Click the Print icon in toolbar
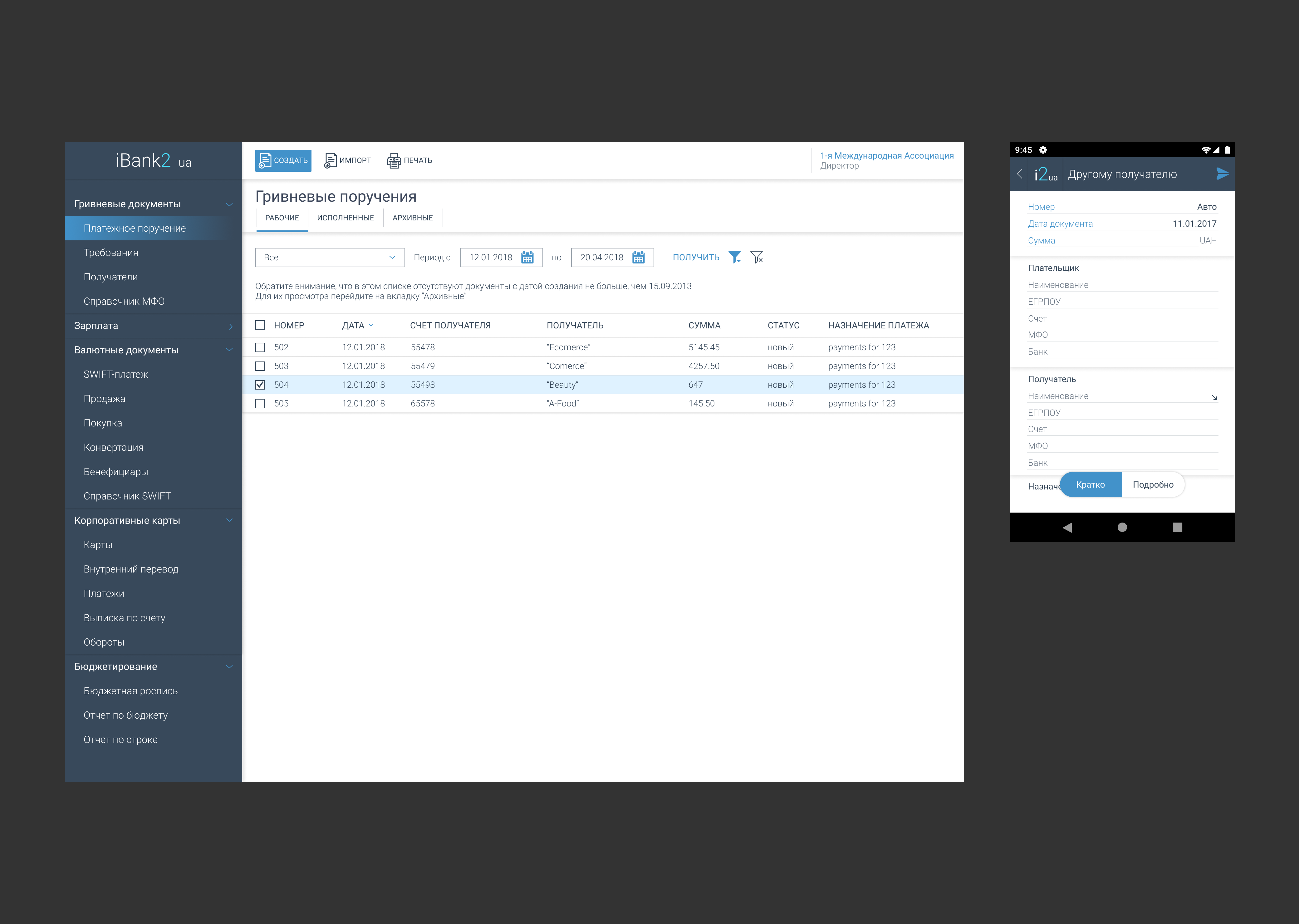 [394, 160]
